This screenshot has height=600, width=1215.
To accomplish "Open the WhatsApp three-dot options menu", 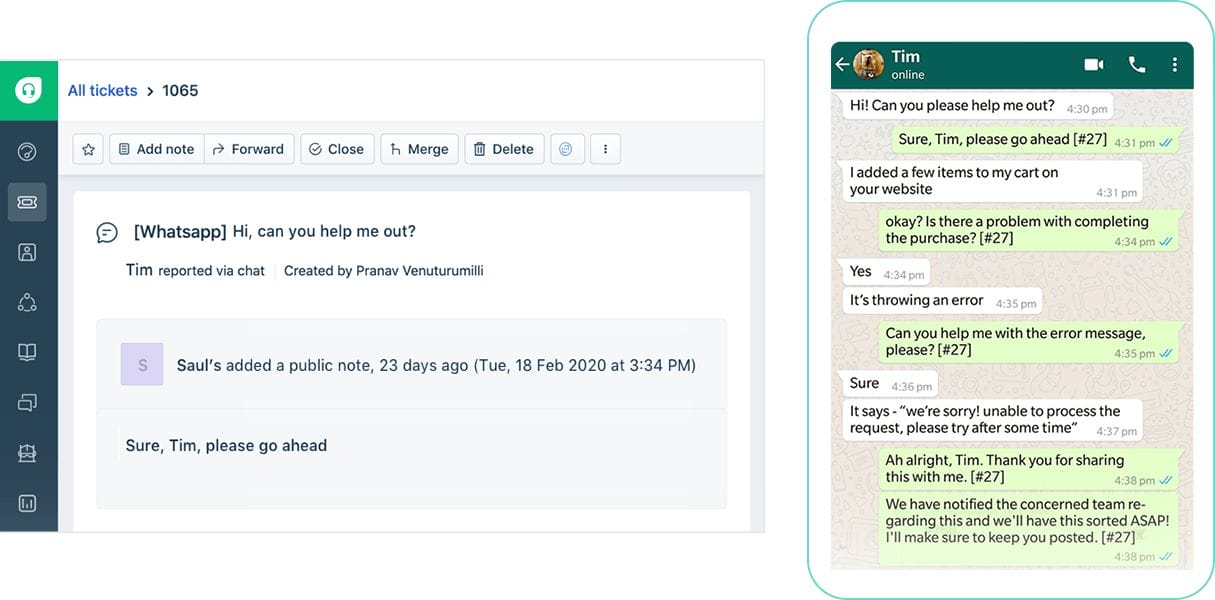I will point(1175,64).
